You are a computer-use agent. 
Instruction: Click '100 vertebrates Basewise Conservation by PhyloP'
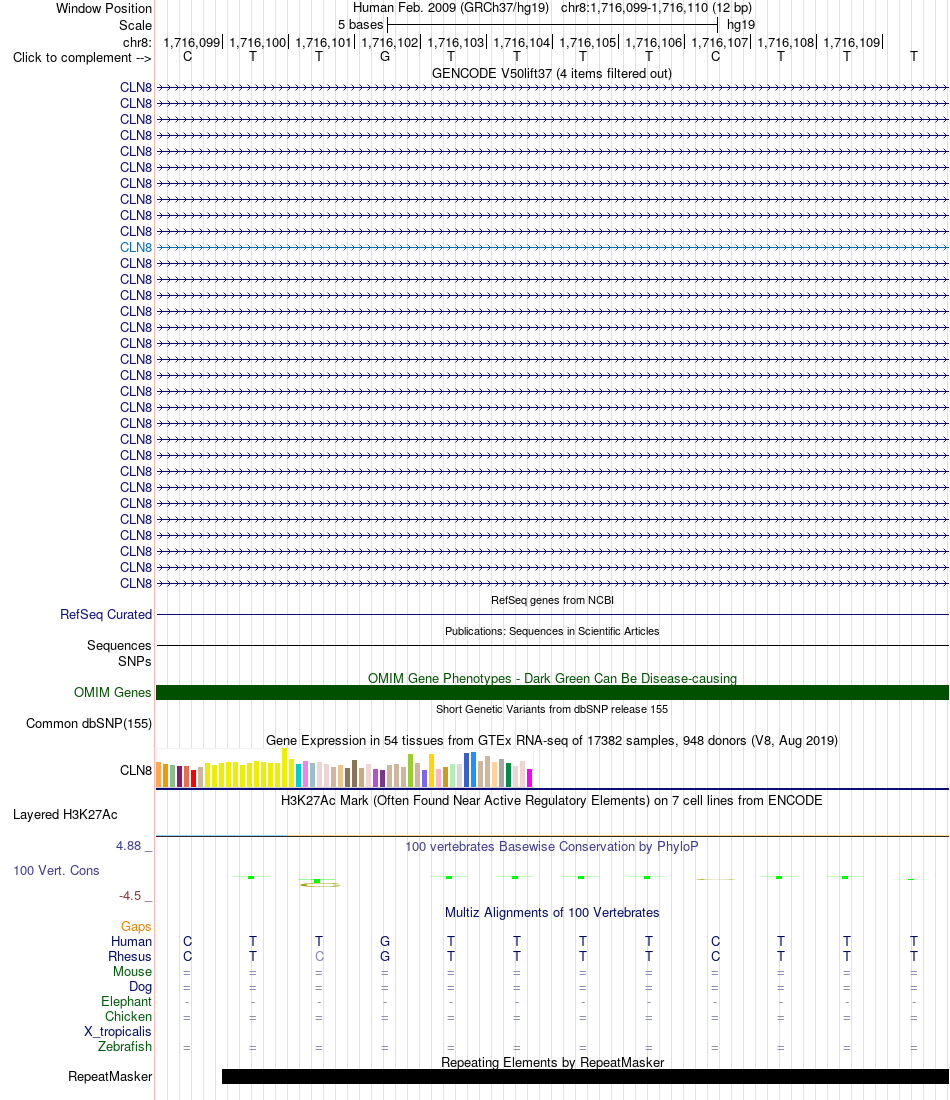(551, 847)
